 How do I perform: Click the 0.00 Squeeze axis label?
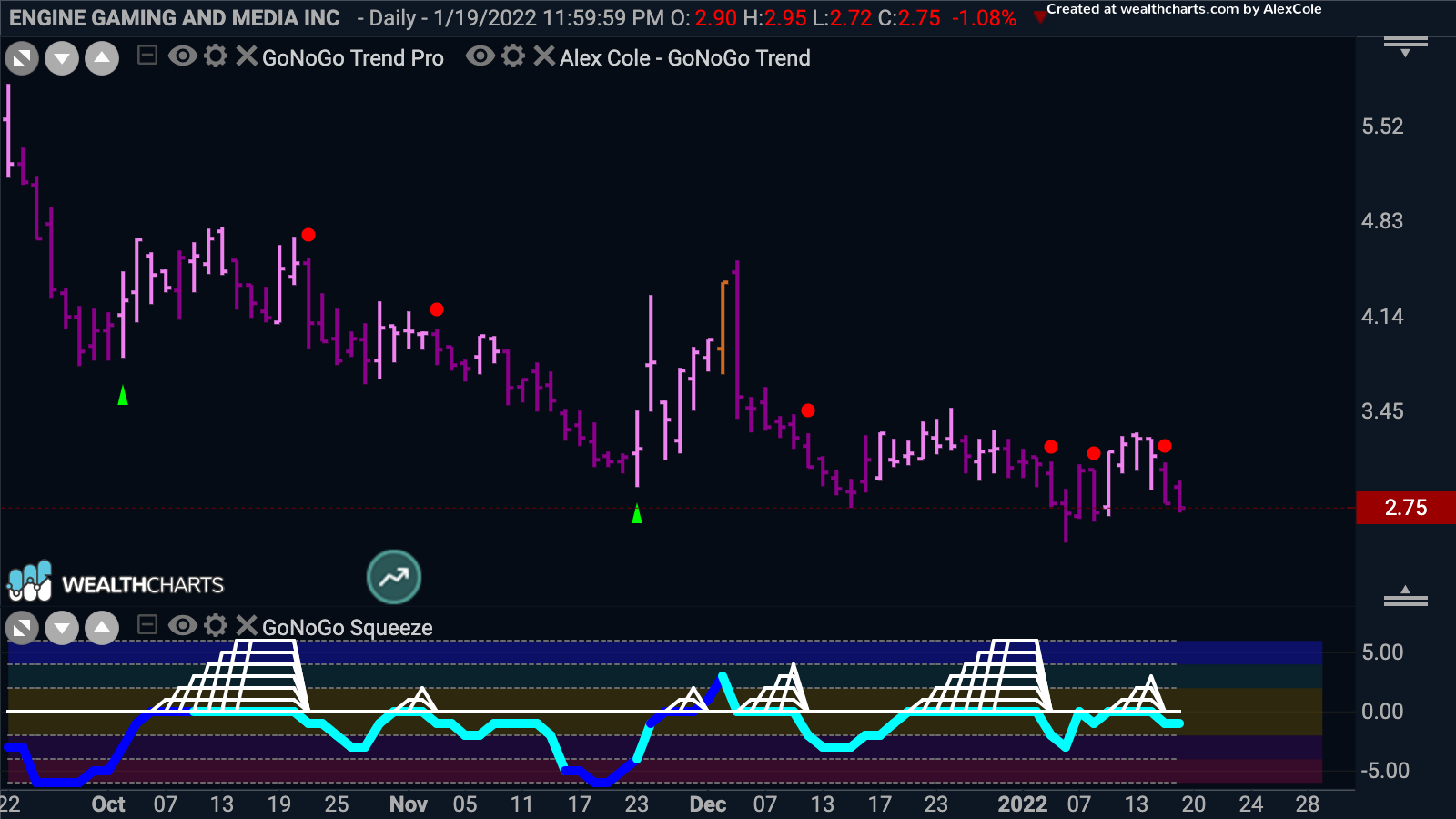[1382, 712]
